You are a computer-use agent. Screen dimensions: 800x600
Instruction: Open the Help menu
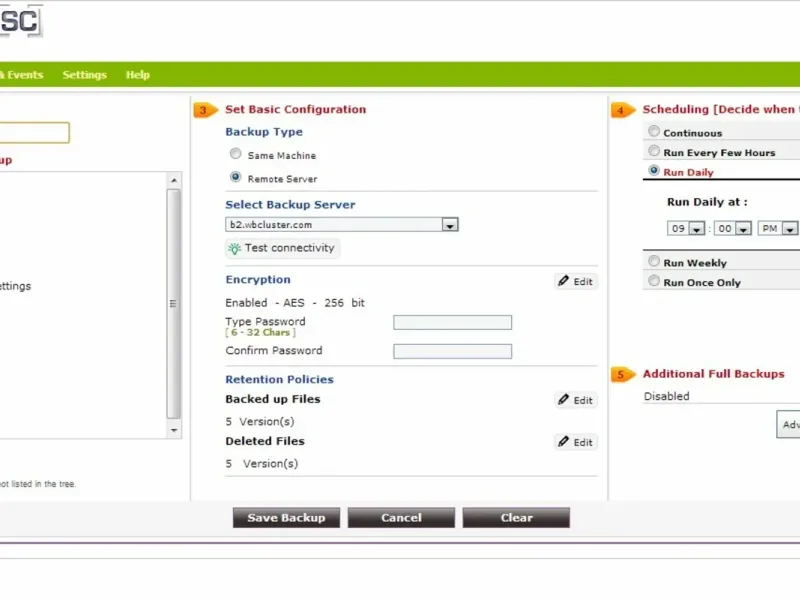click(x=138, y=75)
